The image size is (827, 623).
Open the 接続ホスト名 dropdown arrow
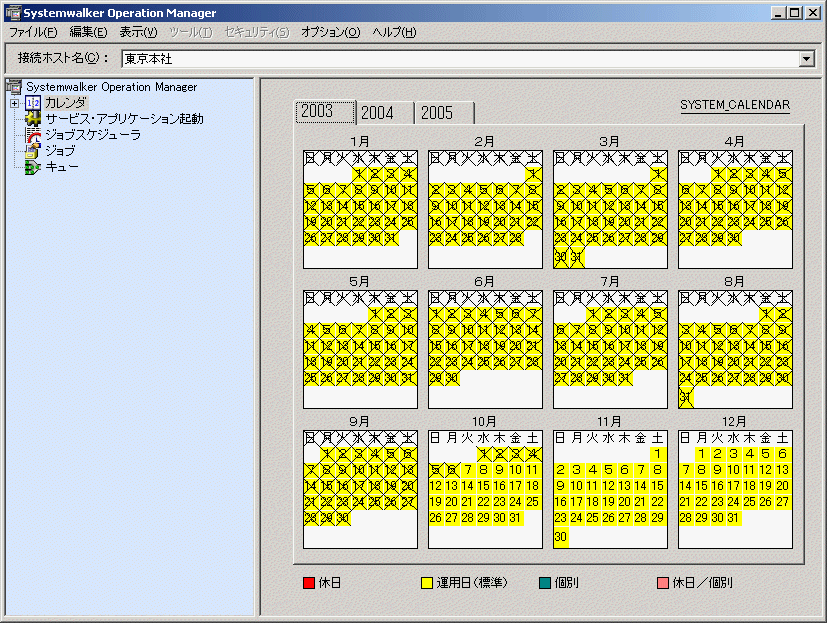(x=806, y=59)
